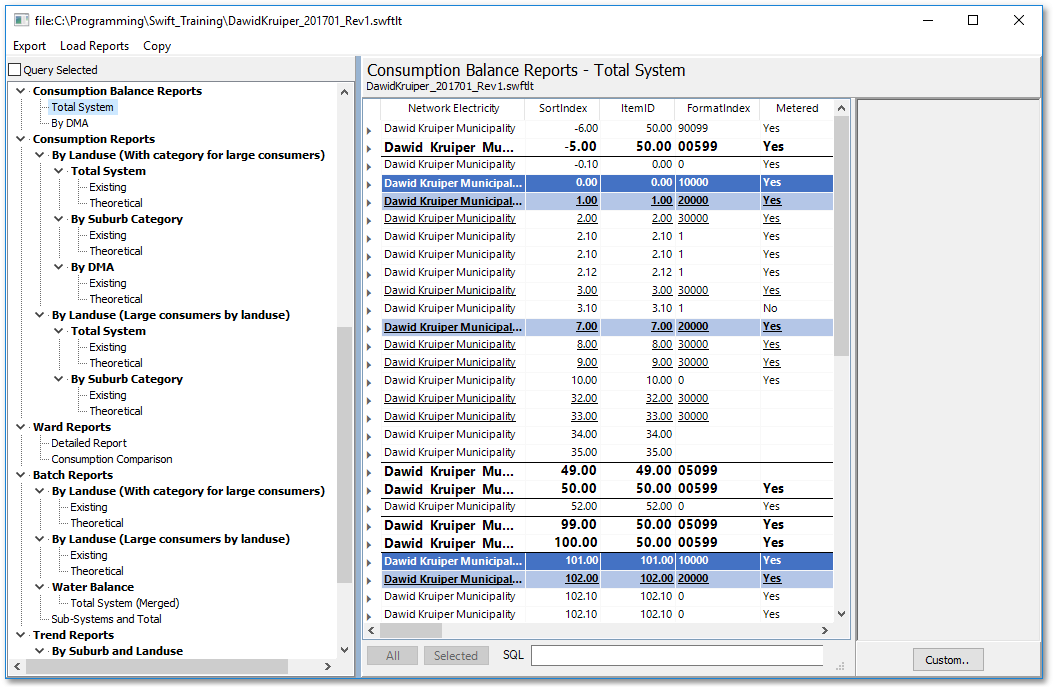Click table vertical scrollbar down arrow

coord(842,614)
